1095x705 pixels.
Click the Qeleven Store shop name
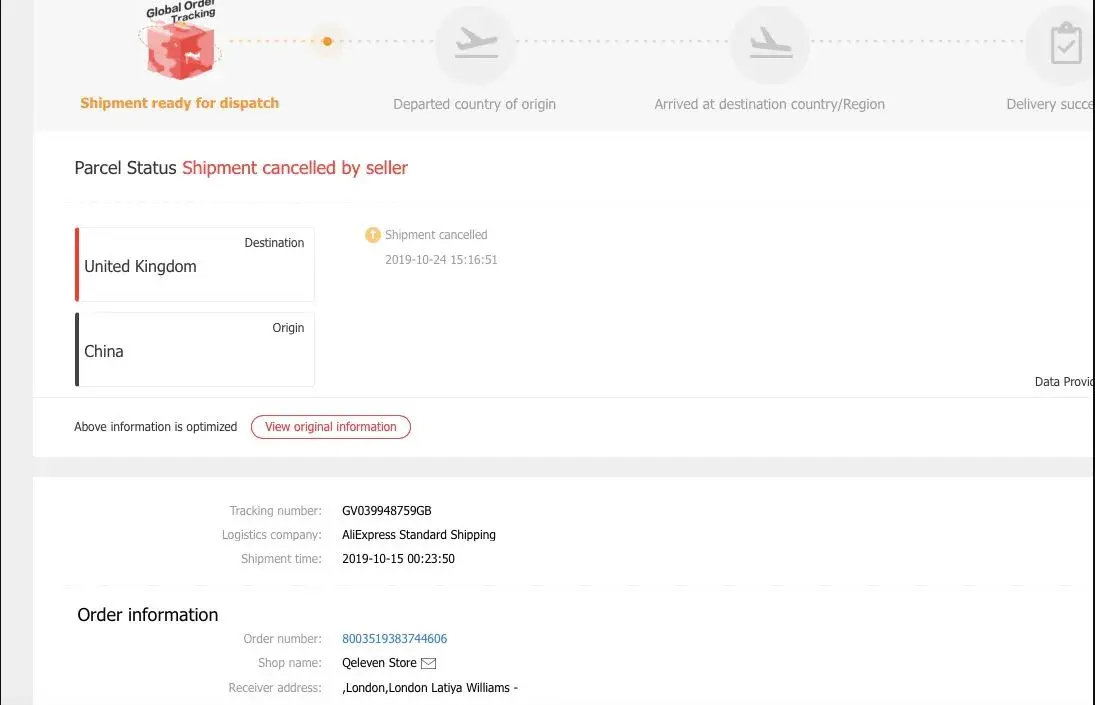(x=379, y=663)
